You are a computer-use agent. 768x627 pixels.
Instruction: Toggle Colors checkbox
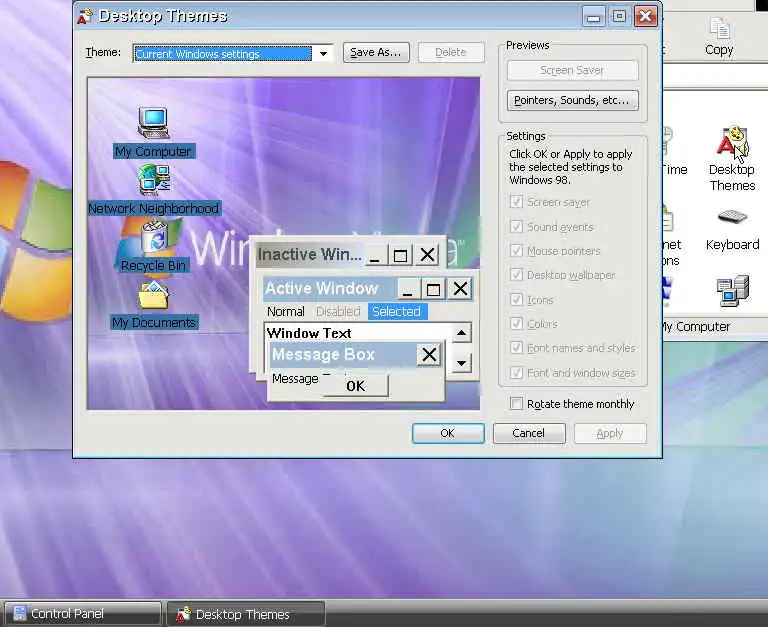click(x=516, y=323)
